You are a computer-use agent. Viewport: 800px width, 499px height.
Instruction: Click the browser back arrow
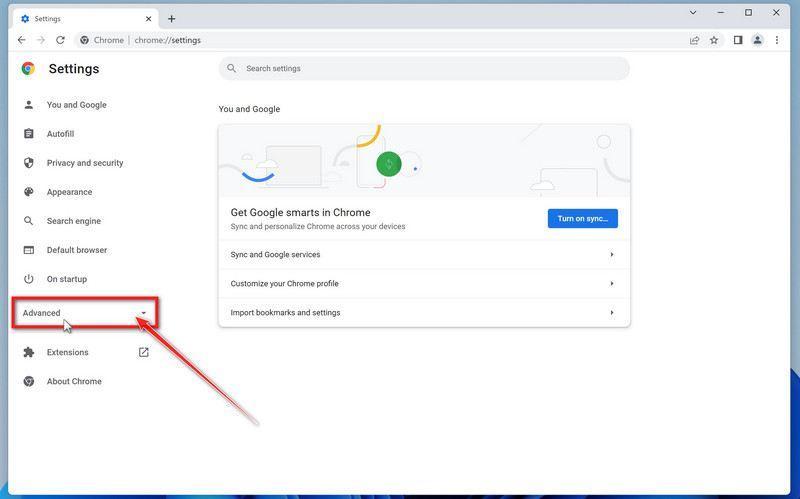(x=21, y=40)
